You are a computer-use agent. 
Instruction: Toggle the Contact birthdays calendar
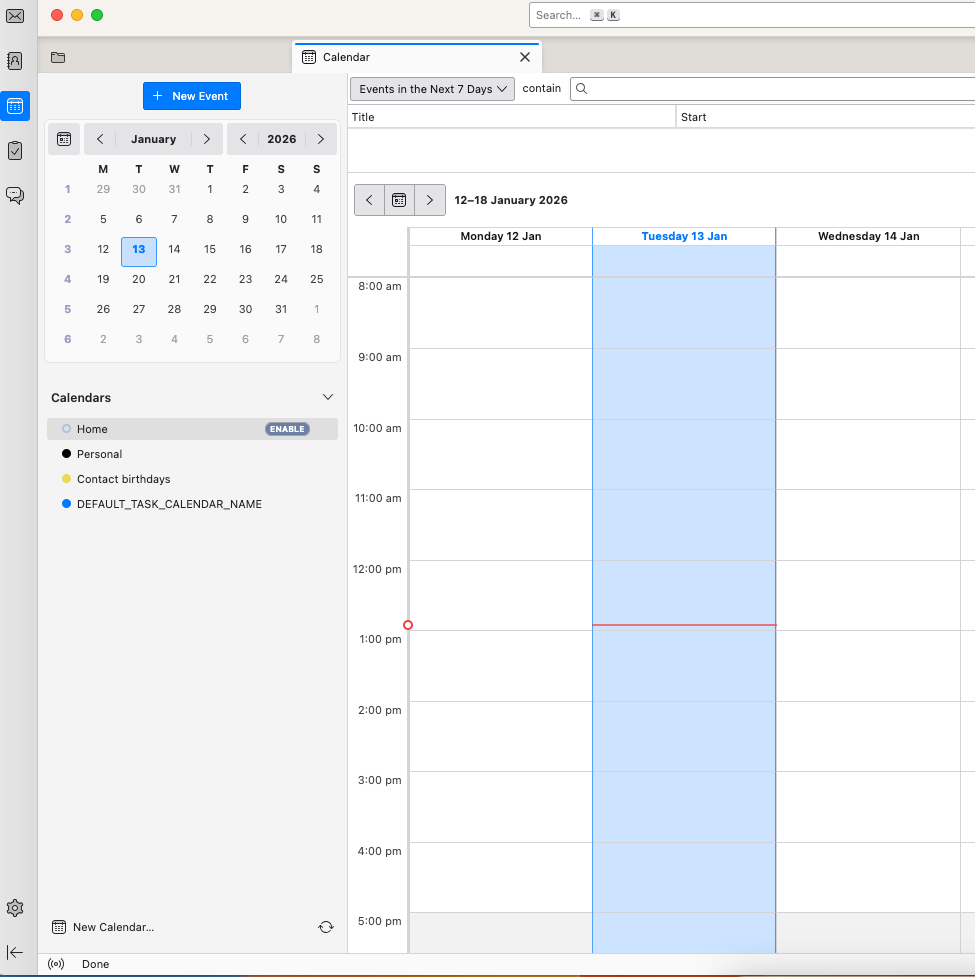[x=64, y=478]
